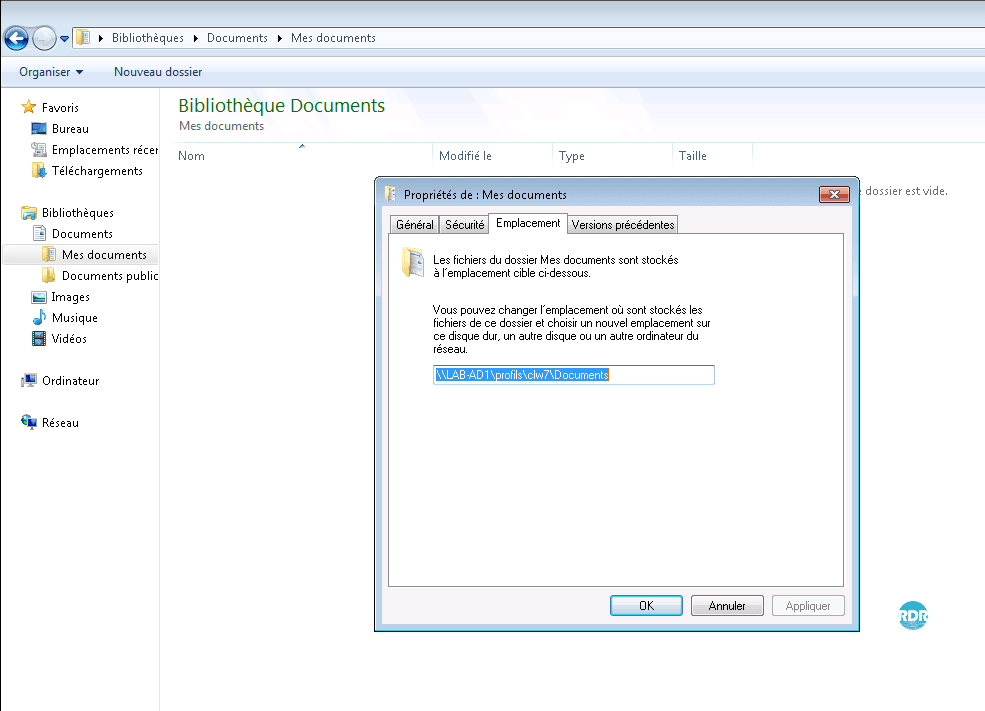Screen dimensions: 985x711
Task: Select Documents library in navigation pane
Action: tap(82, 234)
